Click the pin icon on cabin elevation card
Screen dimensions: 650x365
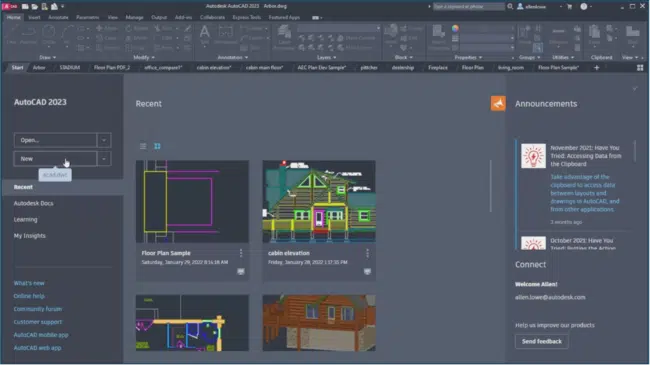point(367,271)
